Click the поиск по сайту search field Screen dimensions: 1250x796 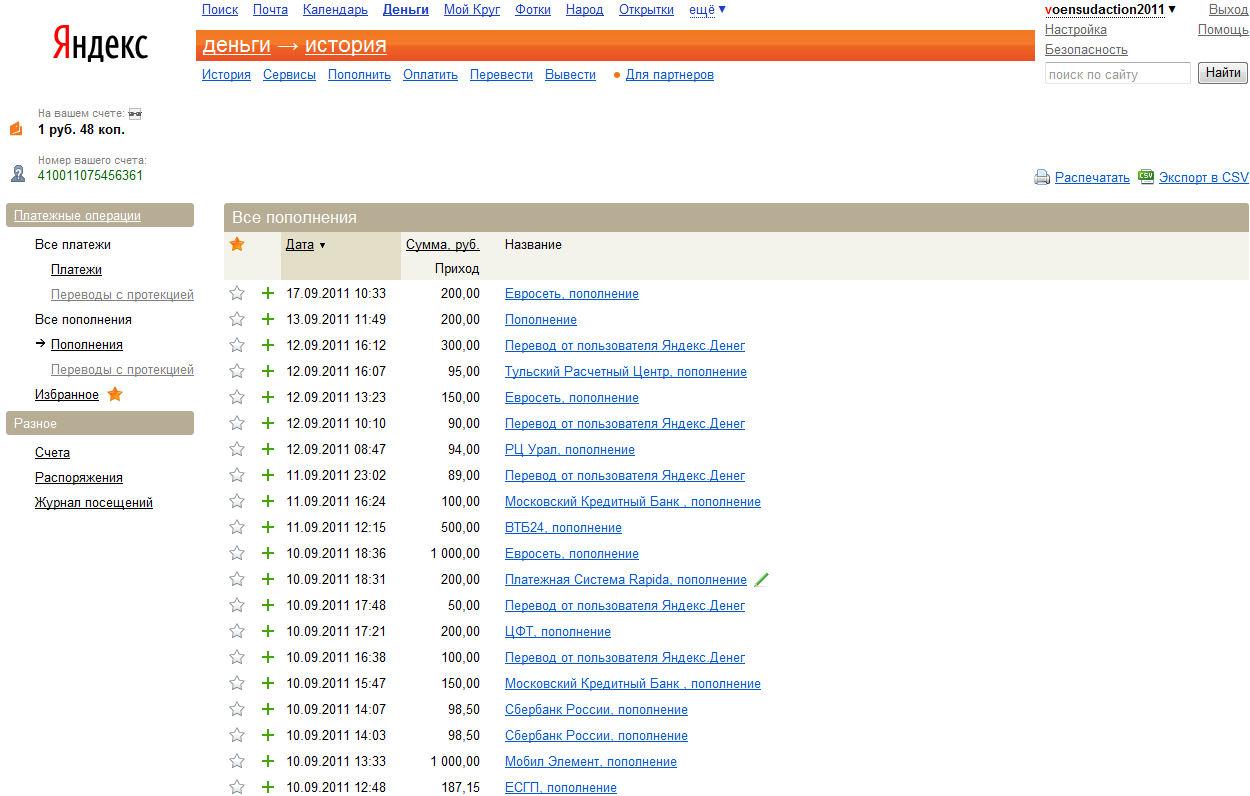coord(1117,74)
